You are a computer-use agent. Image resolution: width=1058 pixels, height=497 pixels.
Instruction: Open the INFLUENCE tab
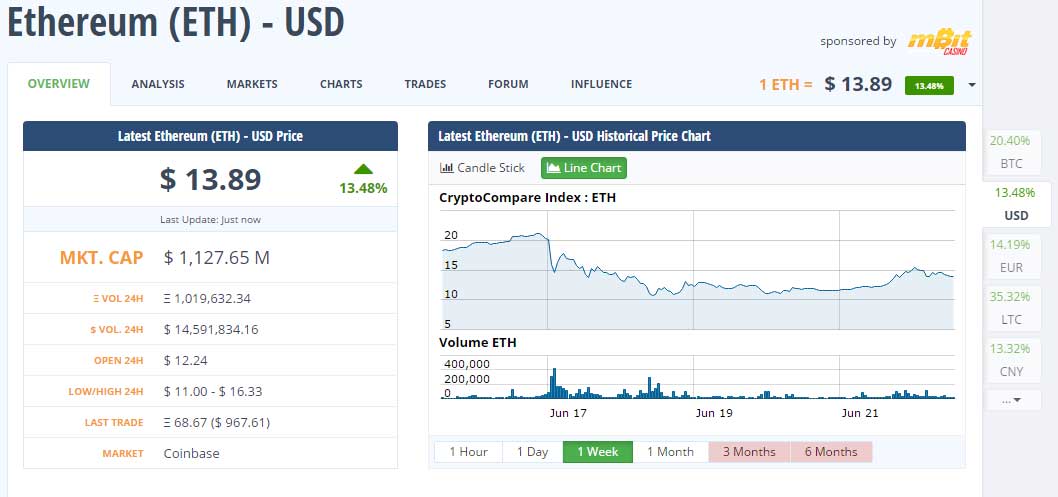(601, 84)
